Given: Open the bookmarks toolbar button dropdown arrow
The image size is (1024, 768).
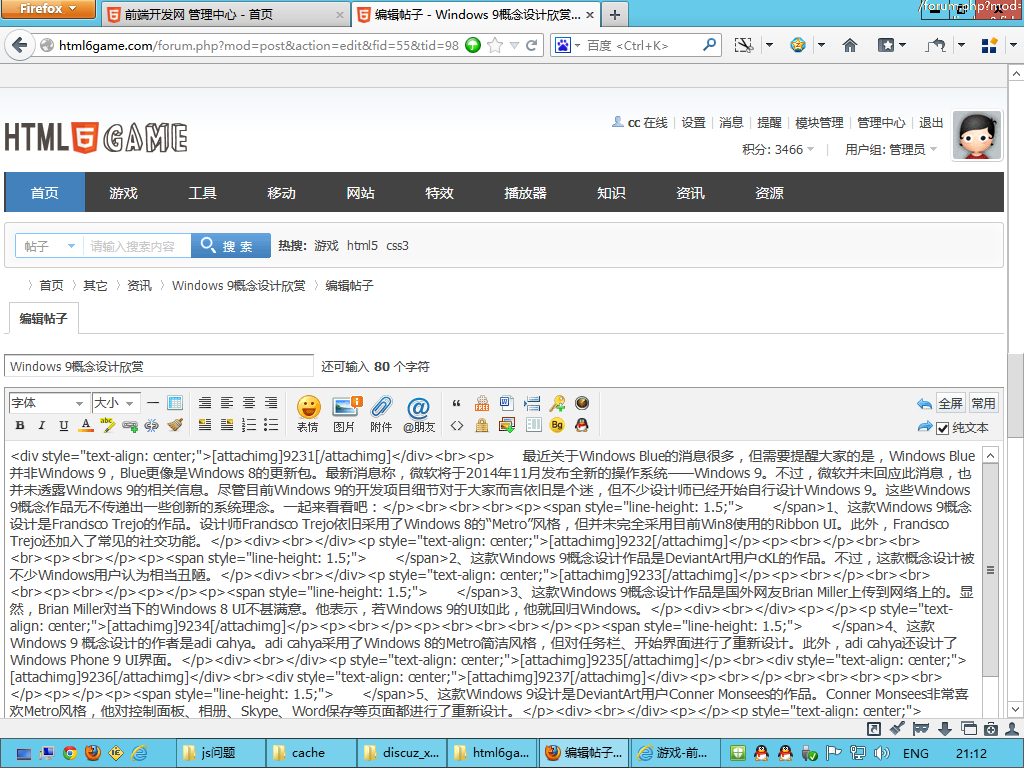Looking at the screenshot, I should click(903, 45).
